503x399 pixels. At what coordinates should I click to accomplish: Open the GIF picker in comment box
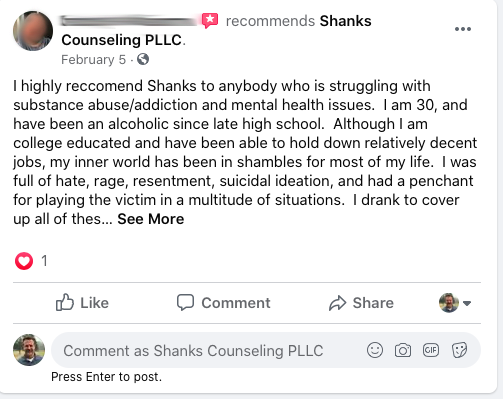(431, 350)
